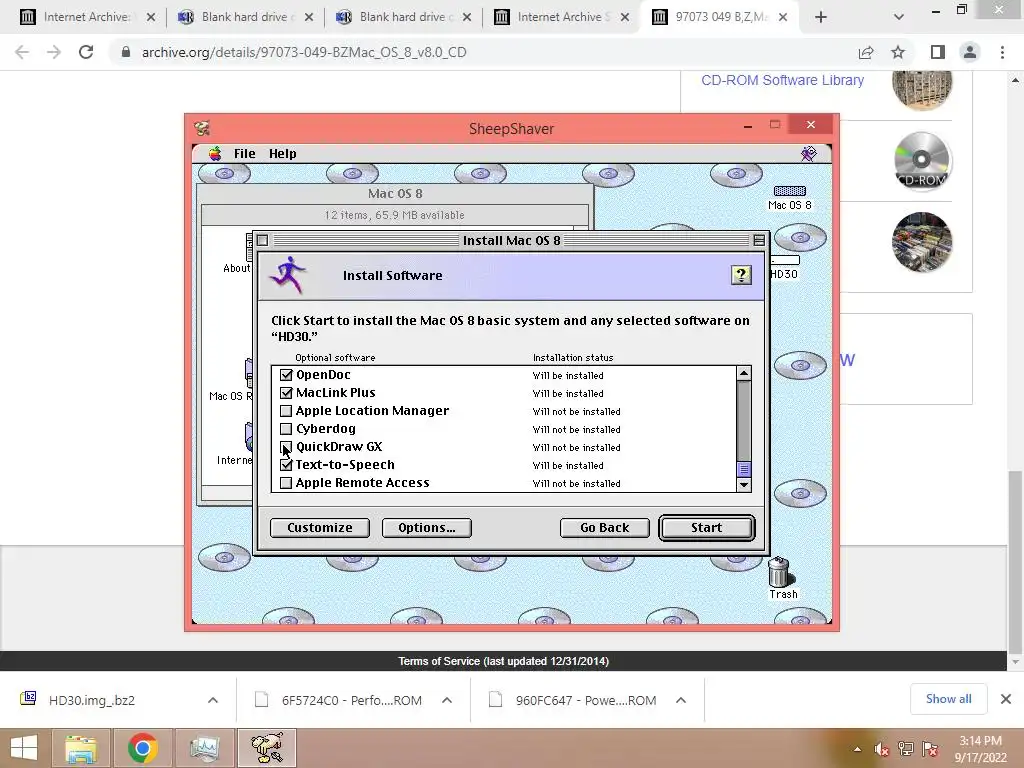The width and height of the screenshot is (1024, 768).
Task: Open File Explorer from taskbar
Action: 81,748
